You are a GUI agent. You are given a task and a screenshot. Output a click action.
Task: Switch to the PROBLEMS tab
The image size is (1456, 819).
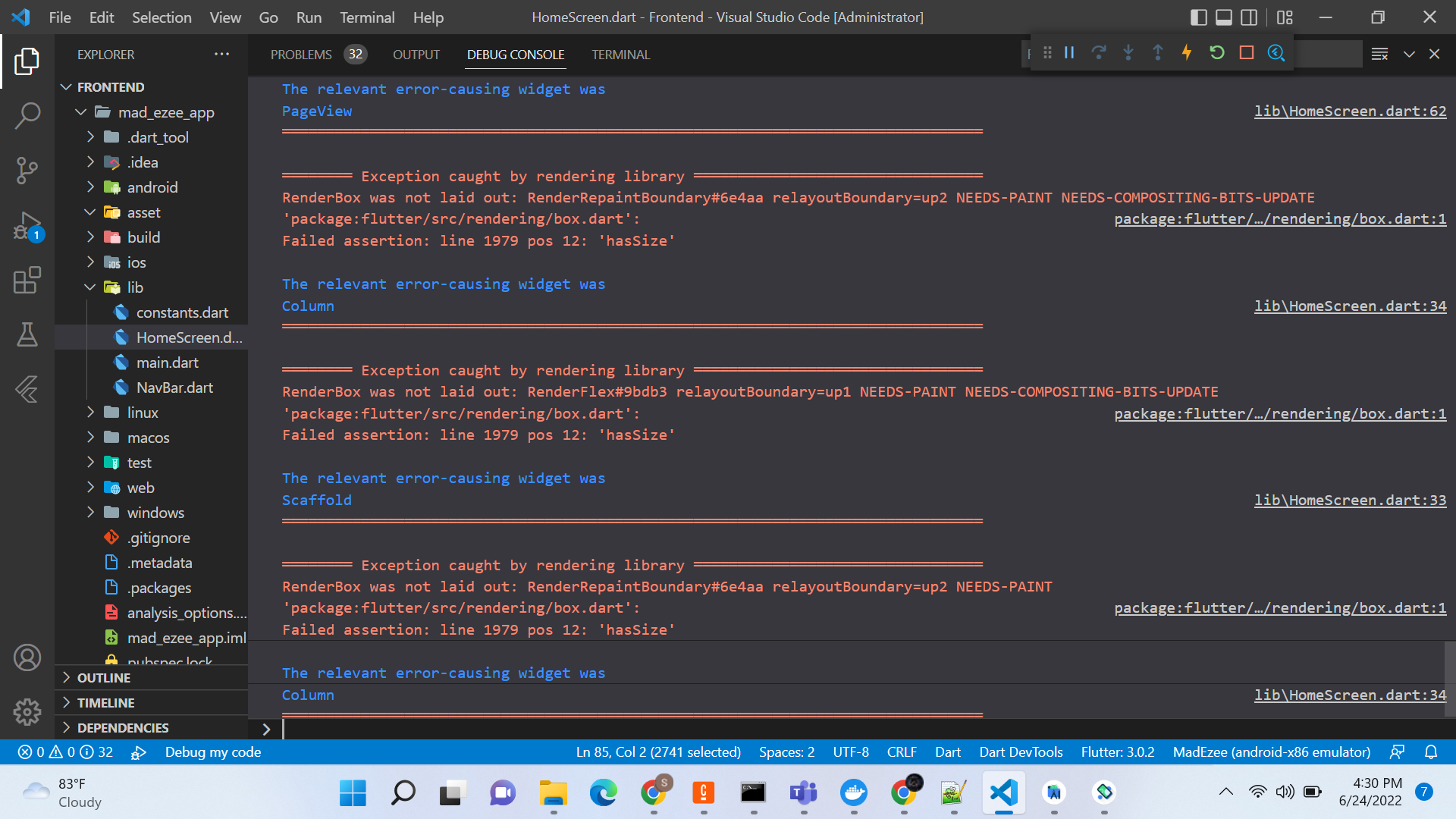[x=318, y=54]
